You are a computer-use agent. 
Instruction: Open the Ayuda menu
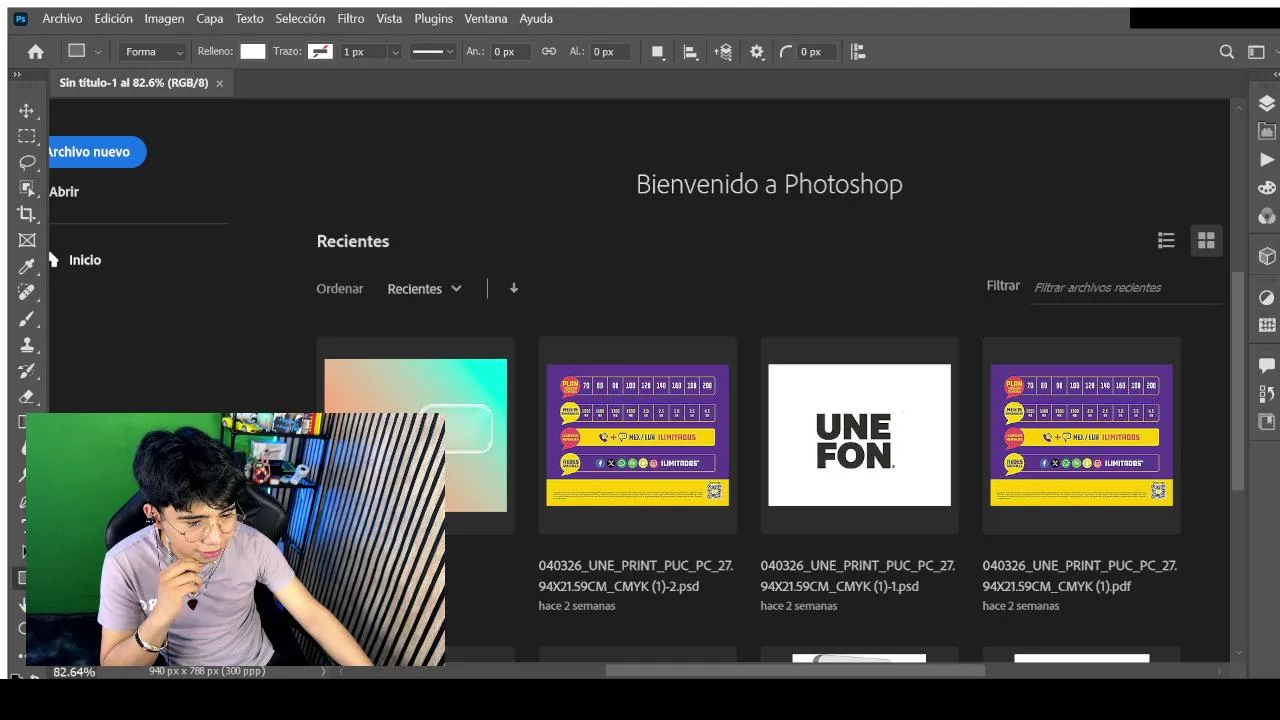coord(536,18)
